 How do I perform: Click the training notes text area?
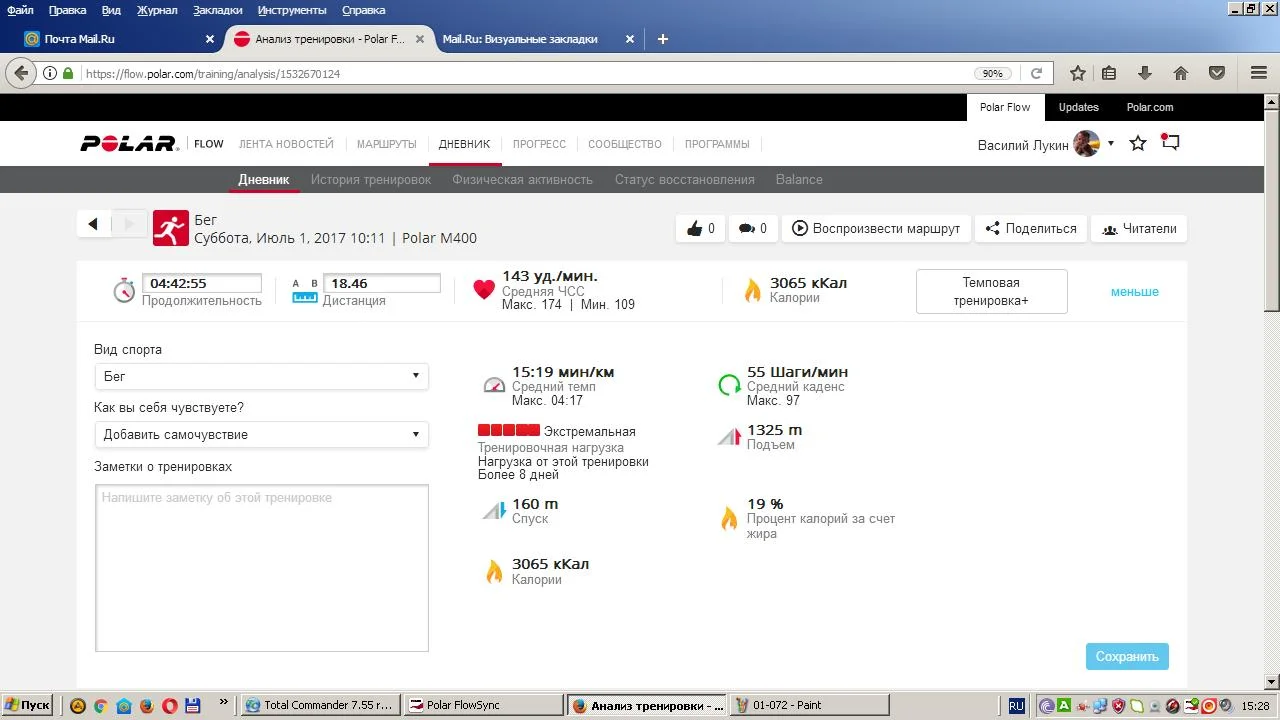tap(261, 568)
